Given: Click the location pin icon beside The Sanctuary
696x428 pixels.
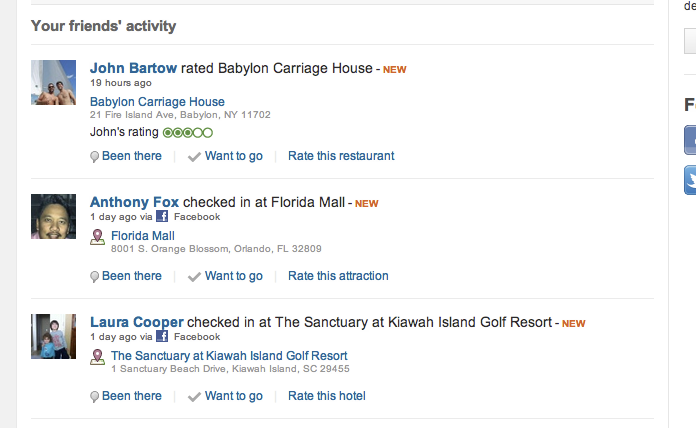Looking at the screenshot, I should pyautogui.click(x=98, y=356).
